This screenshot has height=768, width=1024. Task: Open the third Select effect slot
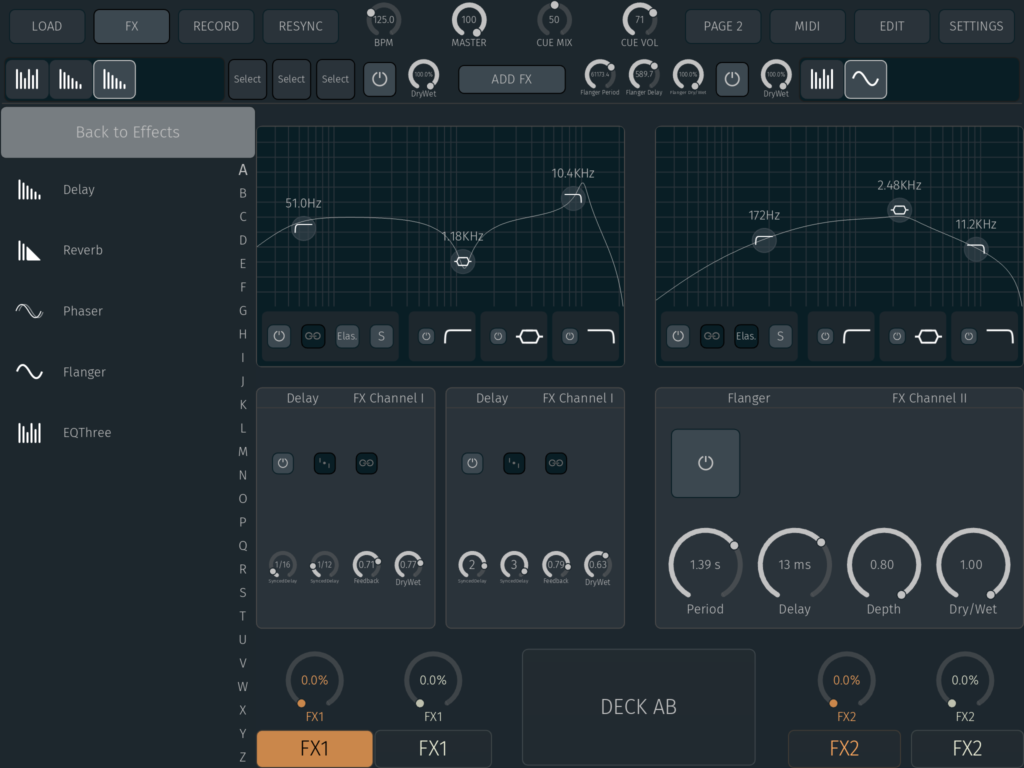[x=335, y=79]
